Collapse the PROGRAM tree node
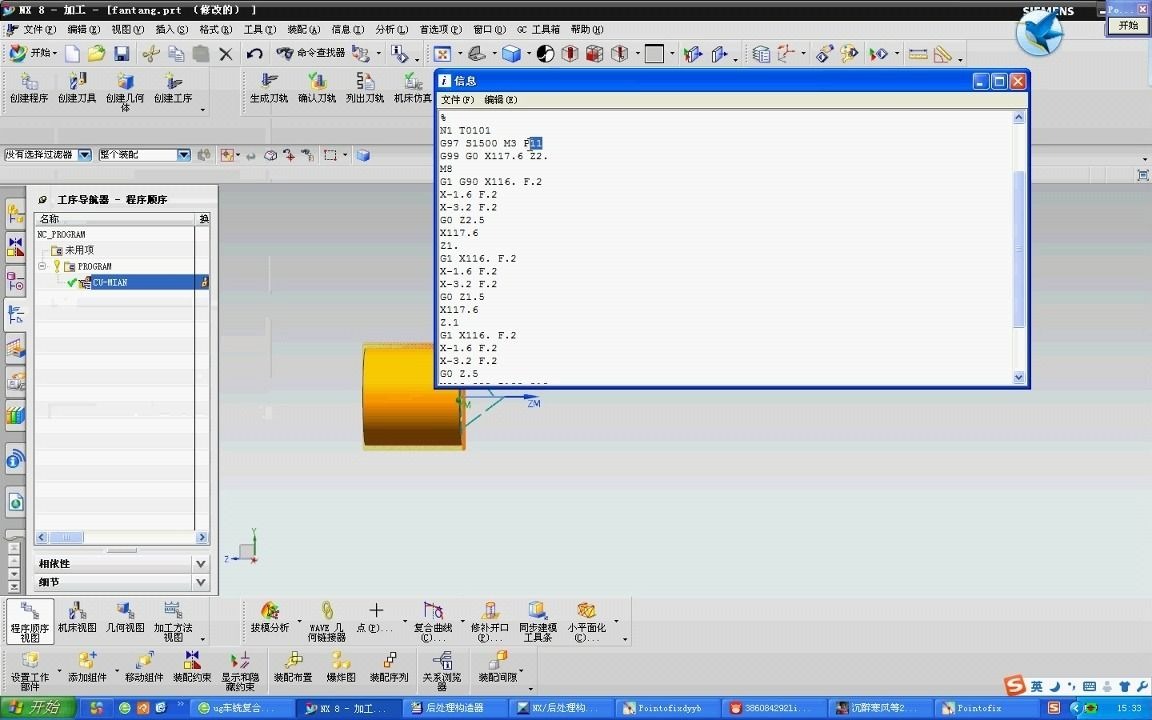Image resolution: width=1152 pixels, height=720 pixels. [x=43, y=266]
